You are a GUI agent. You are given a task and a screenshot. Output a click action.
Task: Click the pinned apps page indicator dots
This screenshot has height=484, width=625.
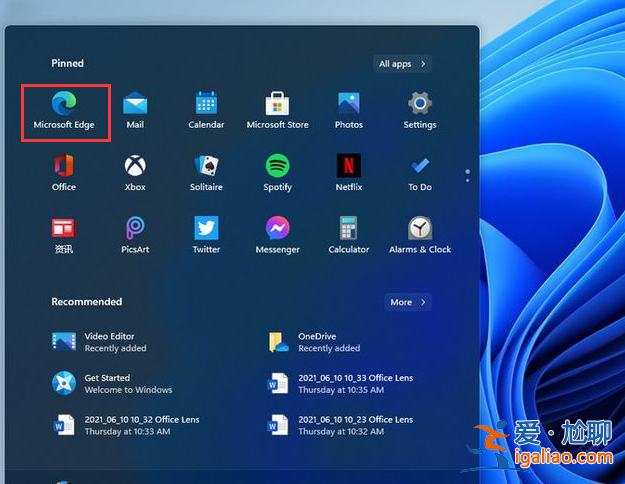(x=468, y=175)
